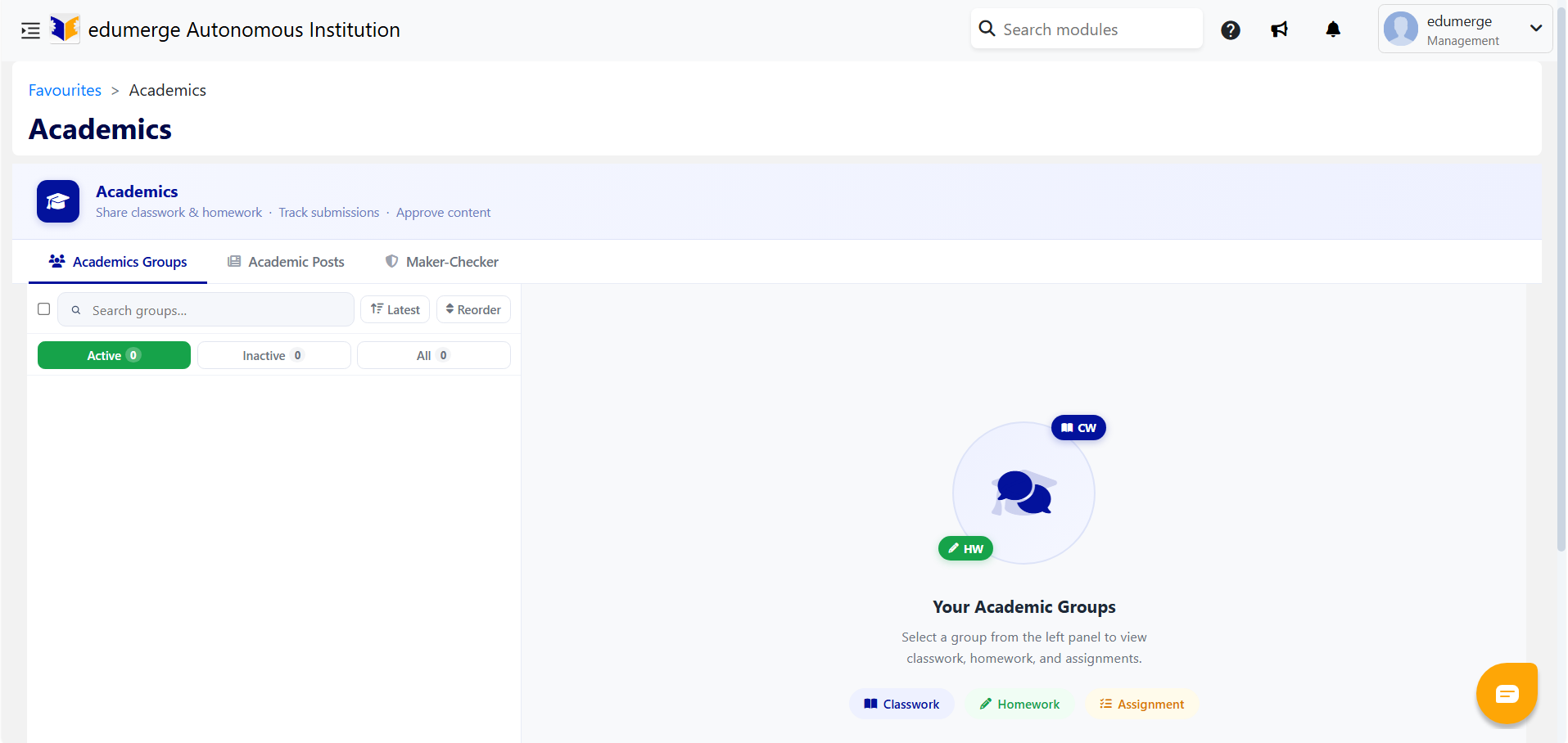Focus the Search modules field
The width and height of the screenshot is (1568, 743).
point(1087,29)
